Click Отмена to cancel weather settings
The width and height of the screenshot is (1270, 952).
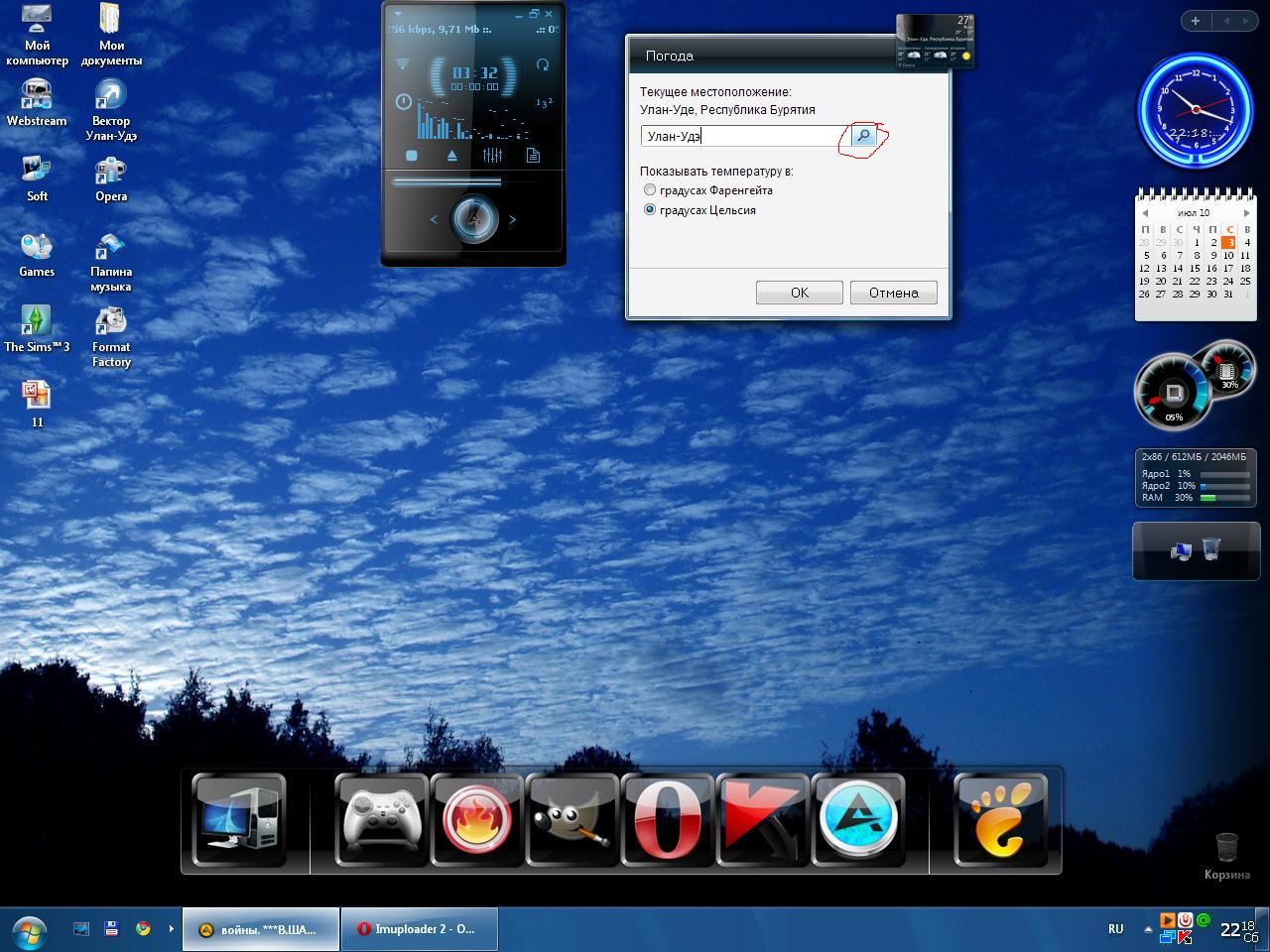pos(893,293)
